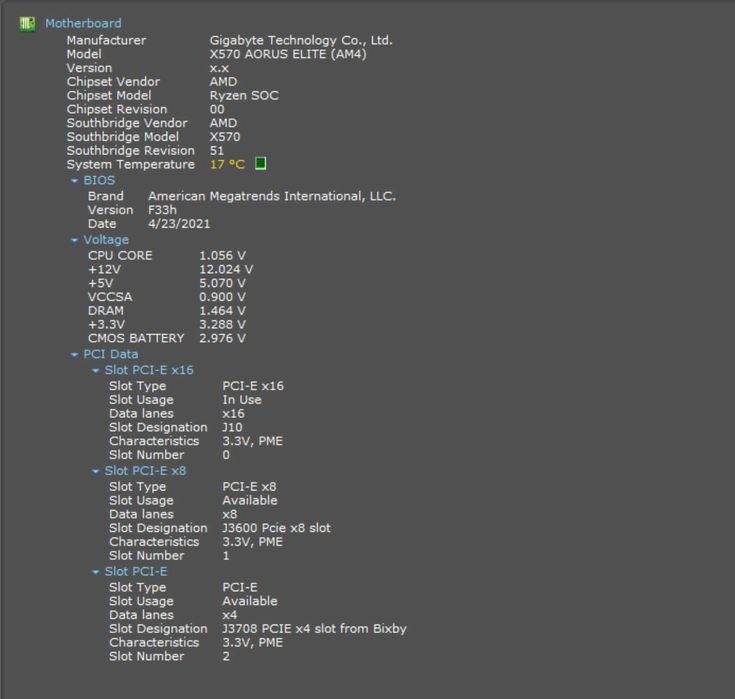
Task: Click the x4 data lanes value
Action: 230,615
